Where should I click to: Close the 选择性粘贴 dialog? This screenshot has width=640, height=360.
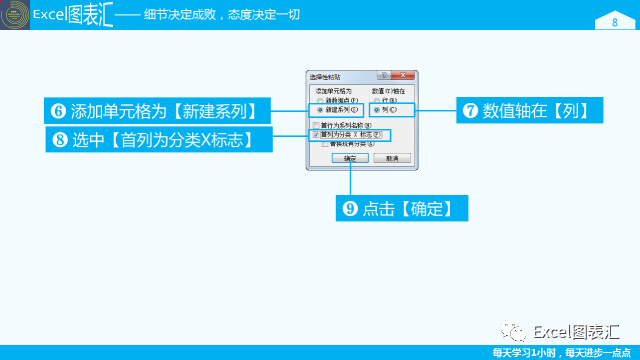[403, 75]
